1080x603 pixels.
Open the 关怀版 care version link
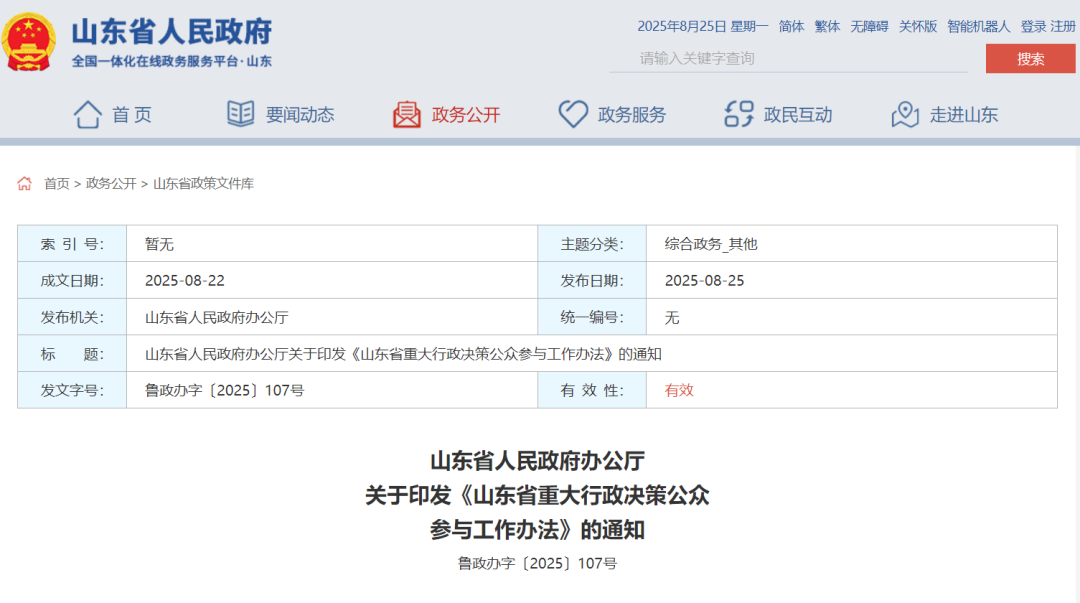tap(918, 26)
